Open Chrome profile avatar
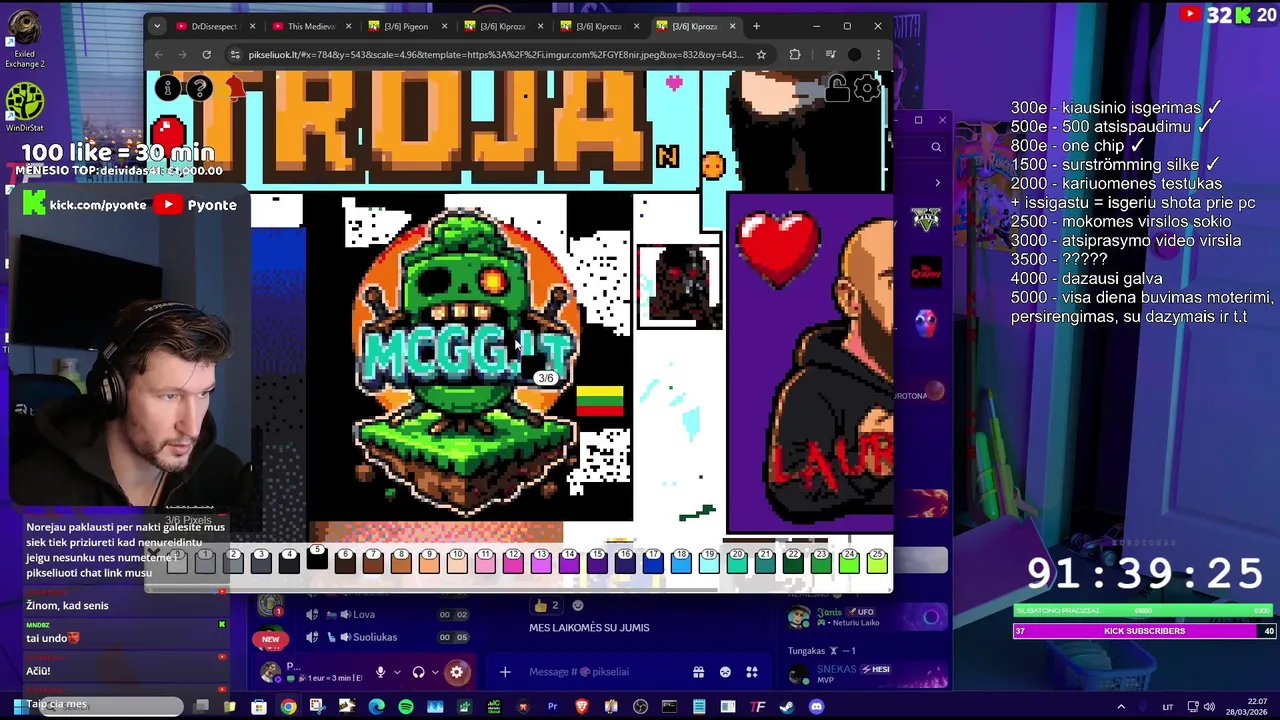 point(854,55)
